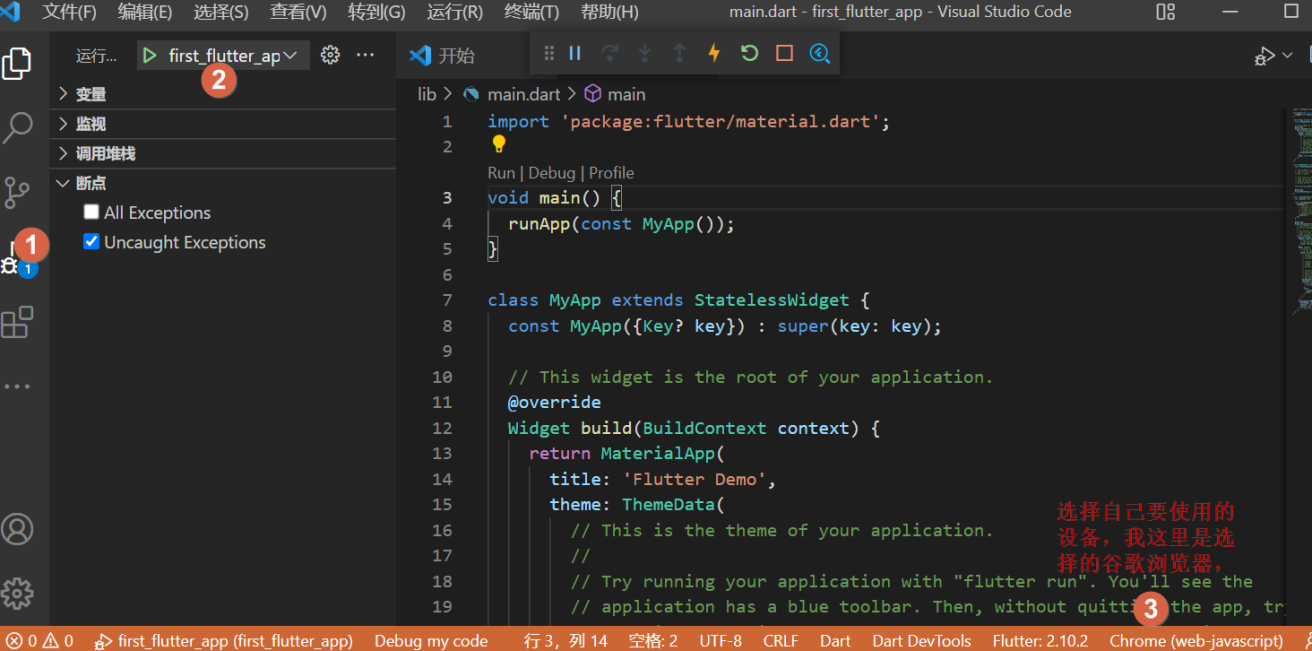
Task: Open the 终端(T) menu
Action: tap(531, 12)
